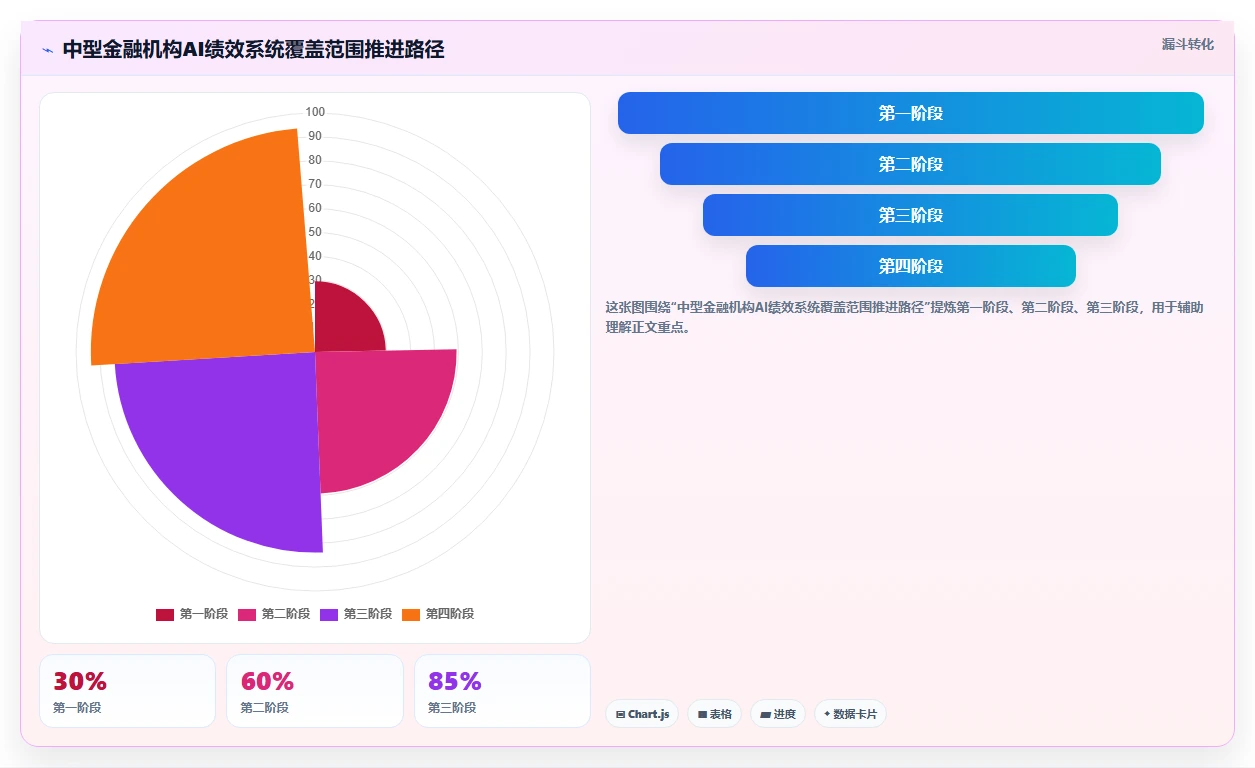Toggle 第四阶段 legend orange swatch
The image size is (1255, 768).
pyautogui.click(x=411, y=614)
